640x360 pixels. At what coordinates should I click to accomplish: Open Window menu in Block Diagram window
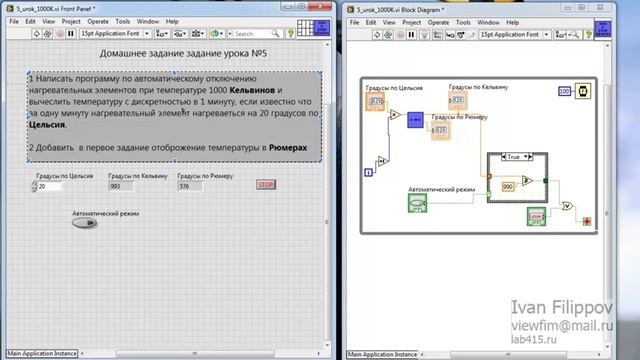click(x=488, y=22)
